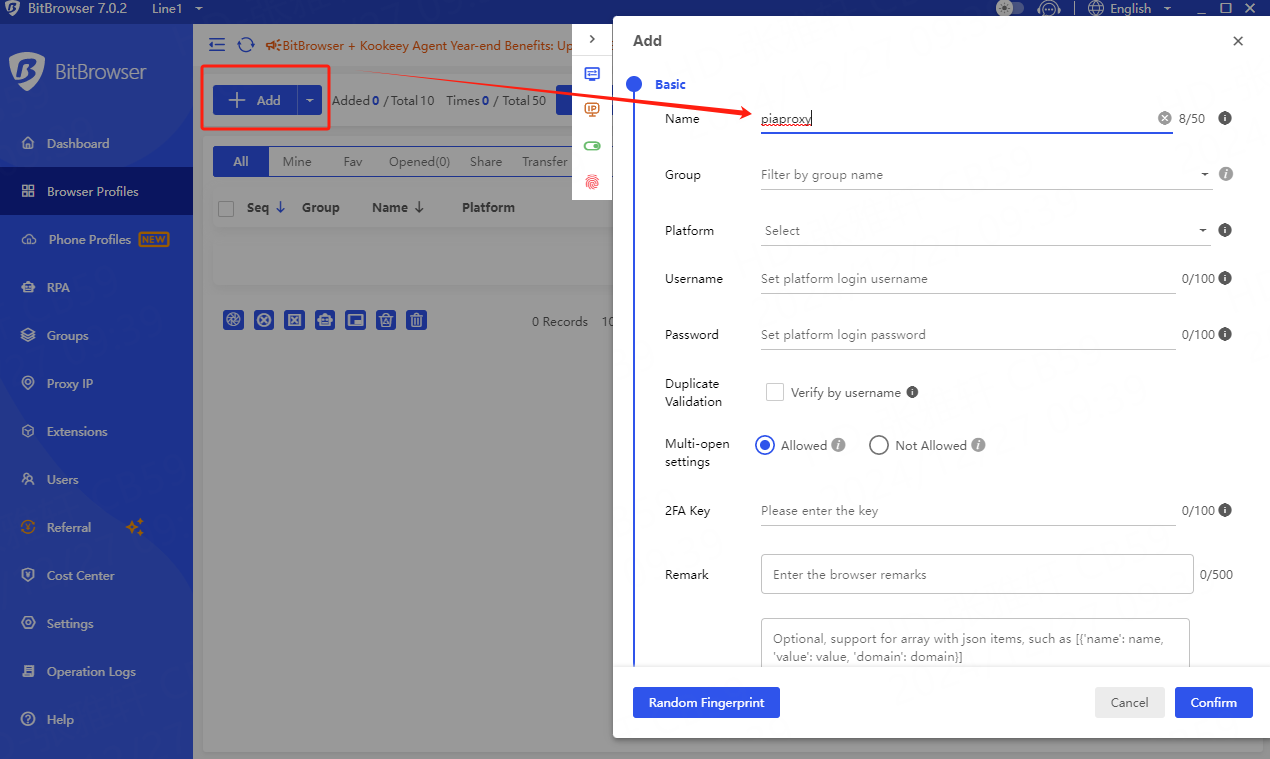The height and width of the screenshot is (759, 1270).
Task: Open the English language dropdown
Action: coord(1128,9)
